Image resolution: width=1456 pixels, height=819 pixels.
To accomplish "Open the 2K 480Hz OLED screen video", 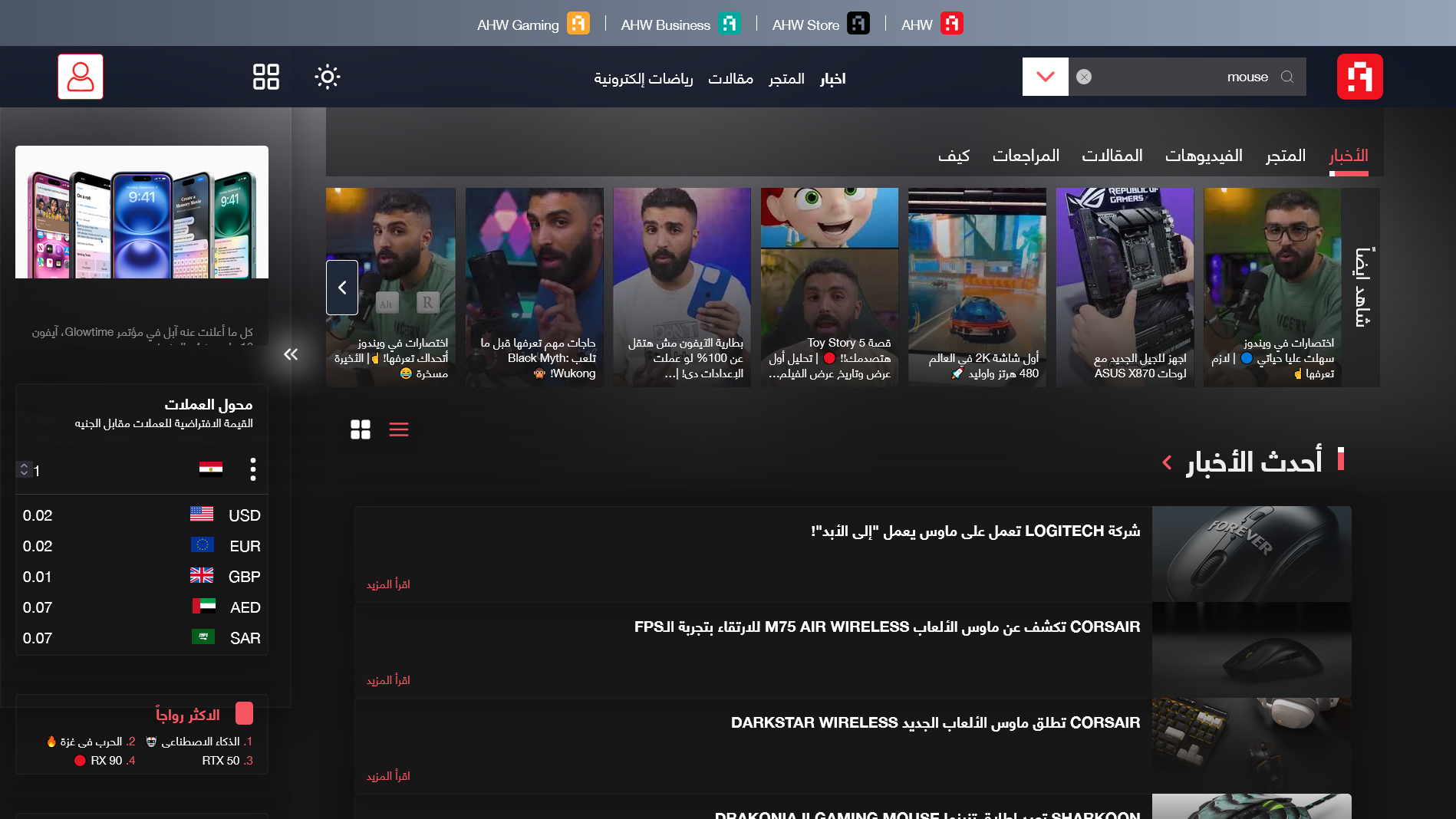I will [977, 288].
